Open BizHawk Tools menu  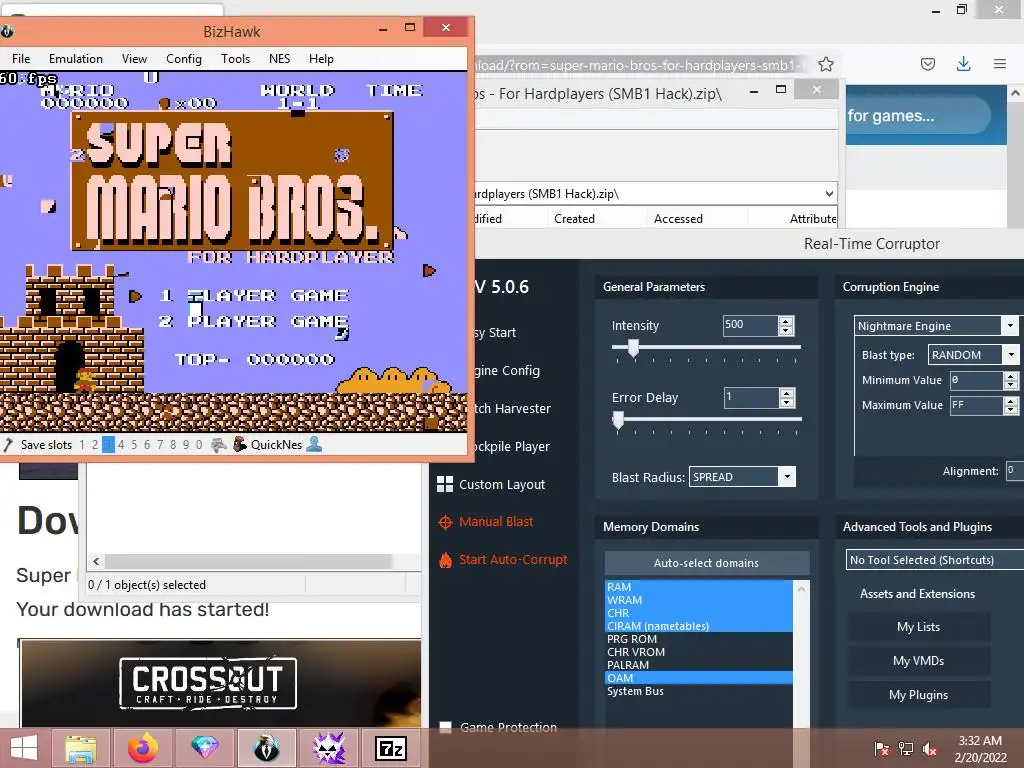pos(235,59)
